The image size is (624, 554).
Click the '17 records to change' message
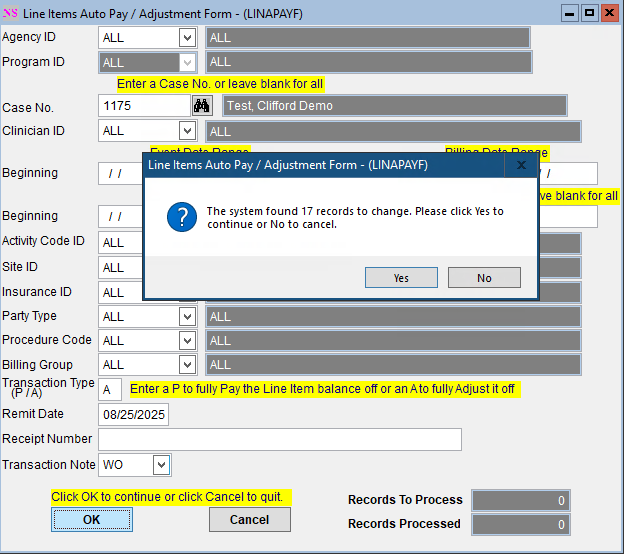[355, 218]
